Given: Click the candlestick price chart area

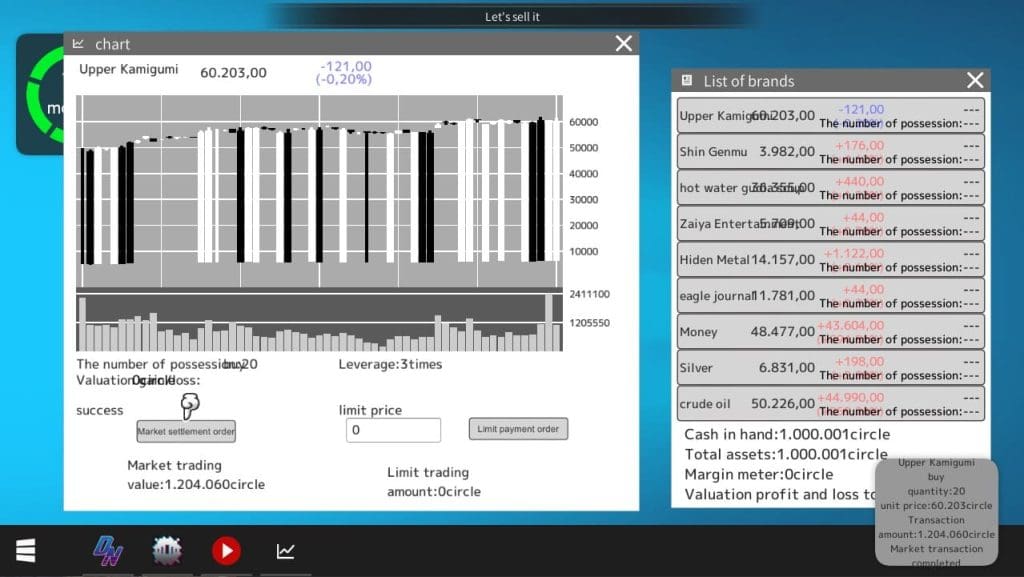Looking at the screenshot, I should point(319,191).
